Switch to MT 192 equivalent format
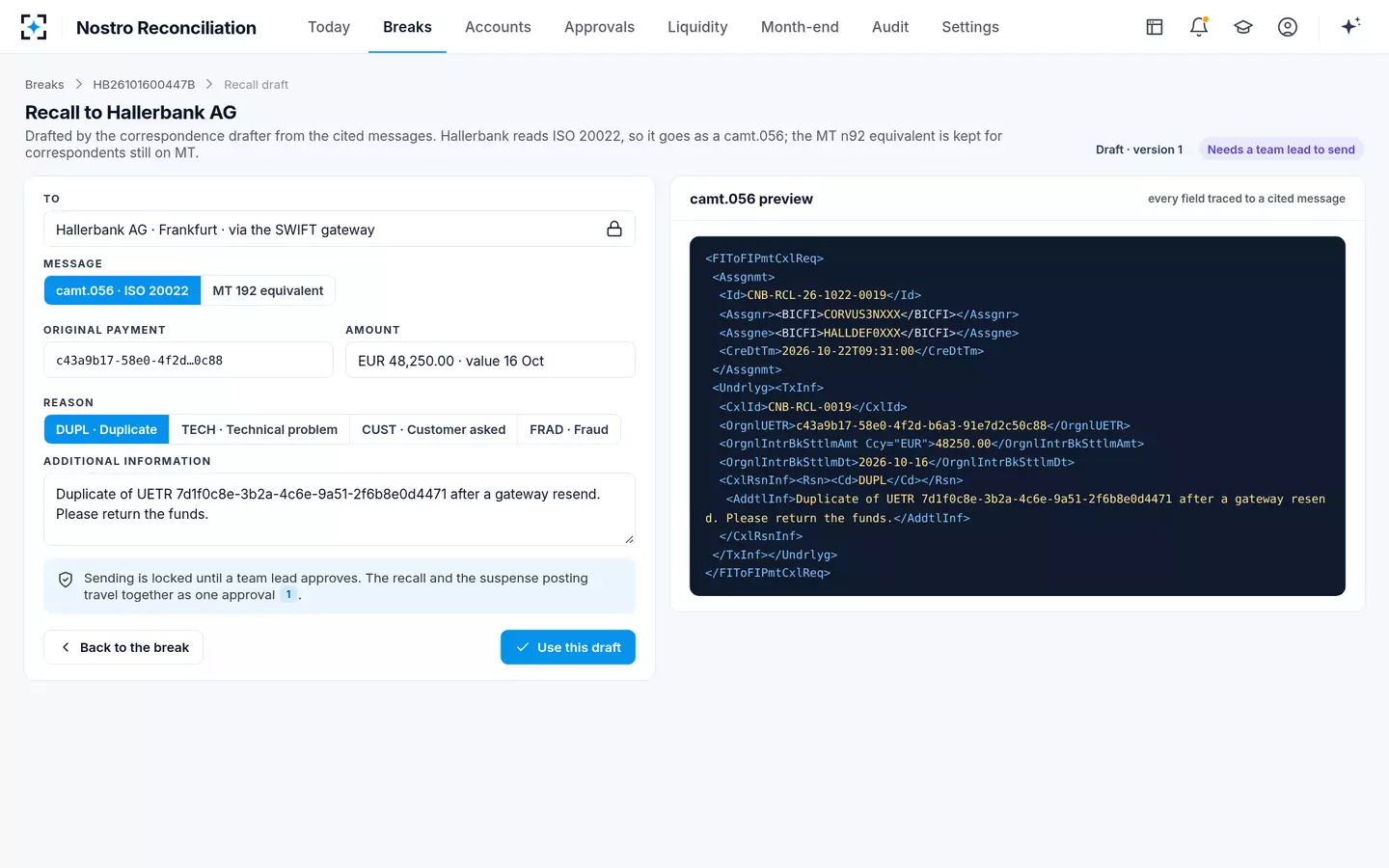 coord(268,290)
